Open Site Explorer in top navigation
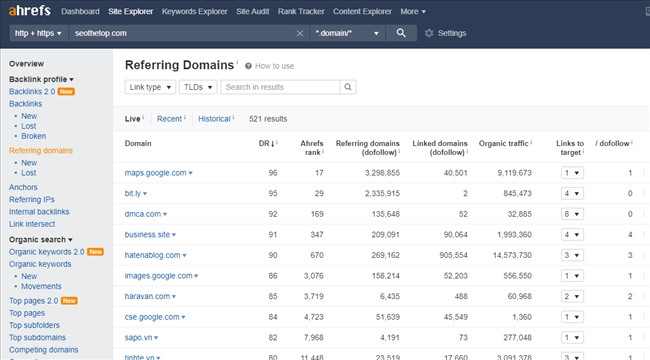650x360 pixels. coord(131,12)
